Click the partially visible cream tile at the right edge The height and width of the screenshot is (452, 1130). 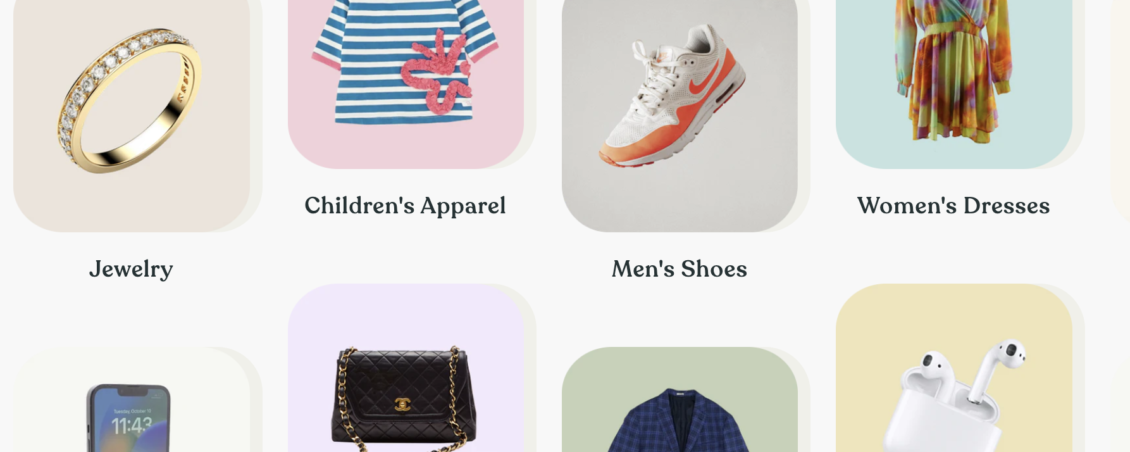tap(1121, 108)
